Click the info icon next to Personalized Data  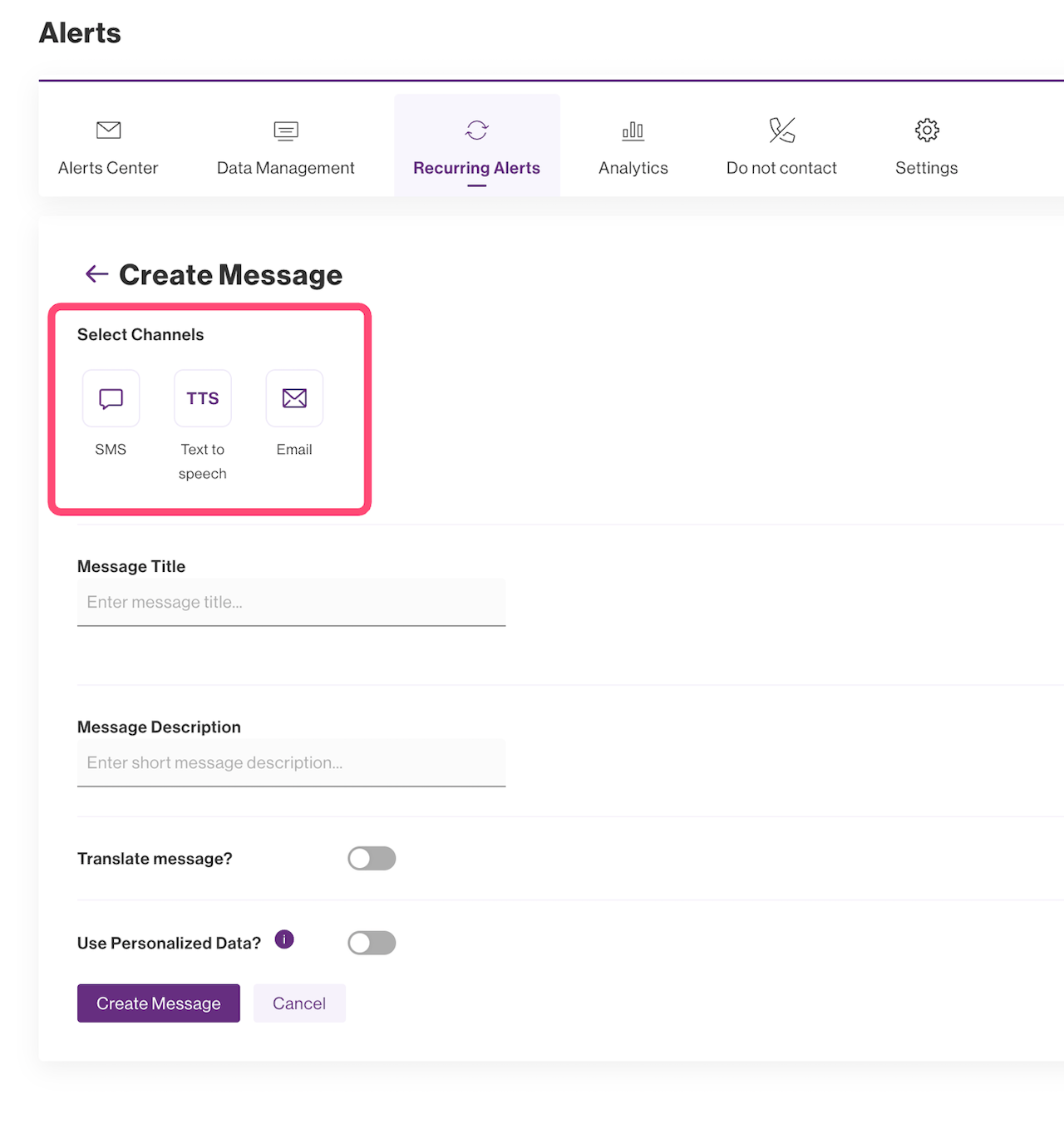(x=284, y=939)
